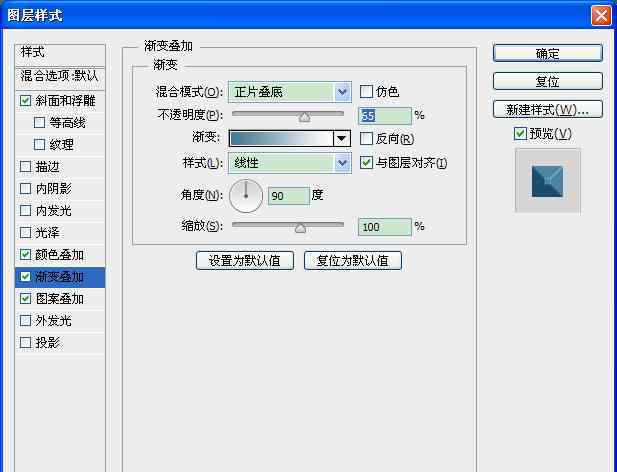Viewport: 617px width, 472px height.
Task: Enable the 仿色 dither checkbox
Action: [366, 92]
